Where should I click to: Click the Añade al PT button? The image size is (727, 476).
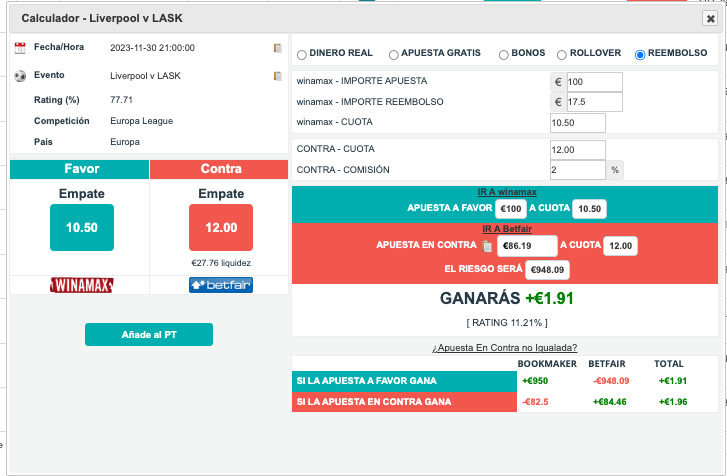pos(149,335)
